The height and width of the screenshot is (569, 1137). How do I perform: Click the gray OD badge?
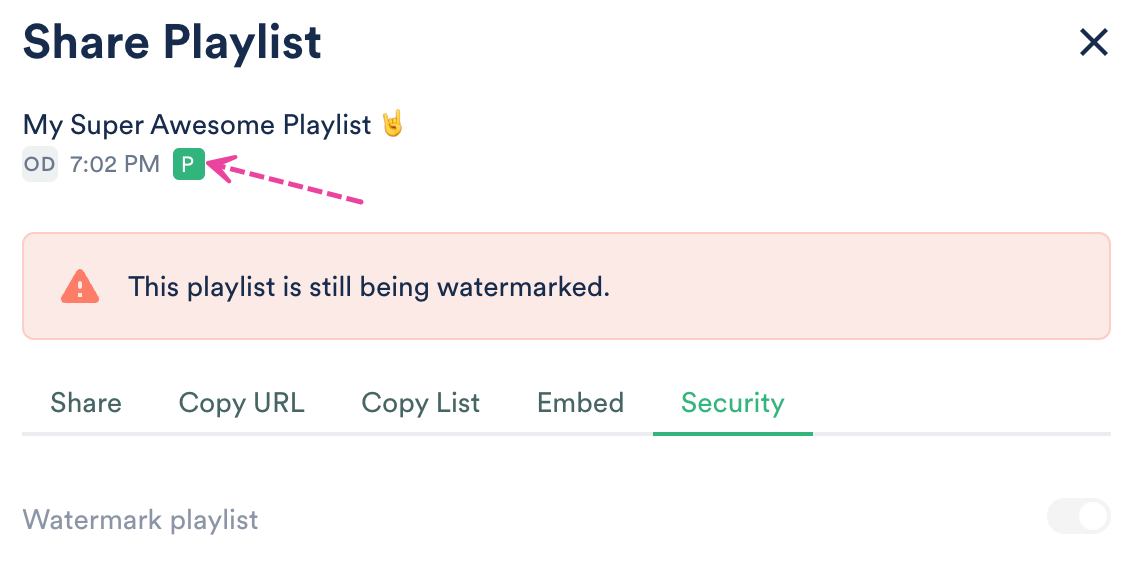tap(40, 164)
